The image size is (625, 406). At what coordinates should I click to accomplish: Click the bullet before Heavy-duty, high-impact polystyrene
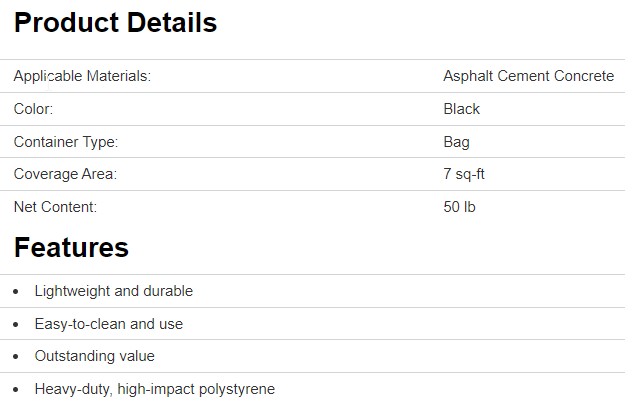[16, 390]
